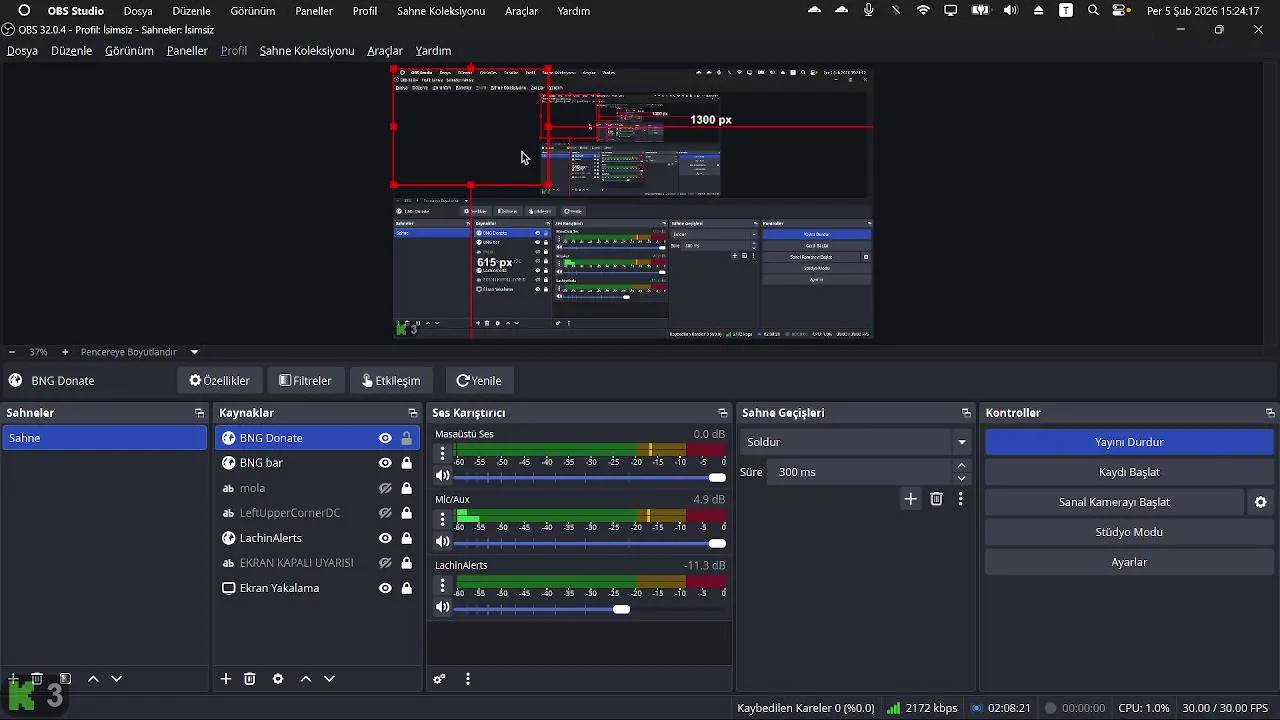The image size is (1280, 720).
Task: Open Masaüstü Ses three-dot options
Action: [x=443, y=453]
